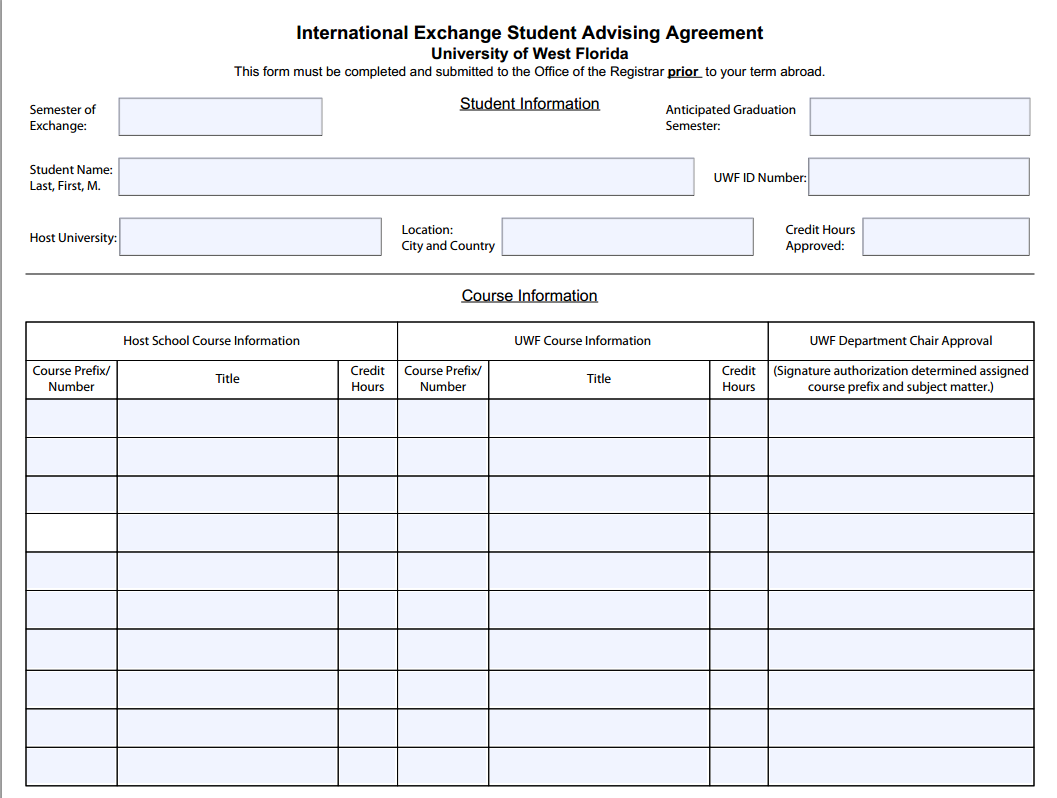Image resolution: width=1057 pixels, height=798 pixels.
Task: Click the Semester of Exchange input field
Action: [x=220, y=117]
